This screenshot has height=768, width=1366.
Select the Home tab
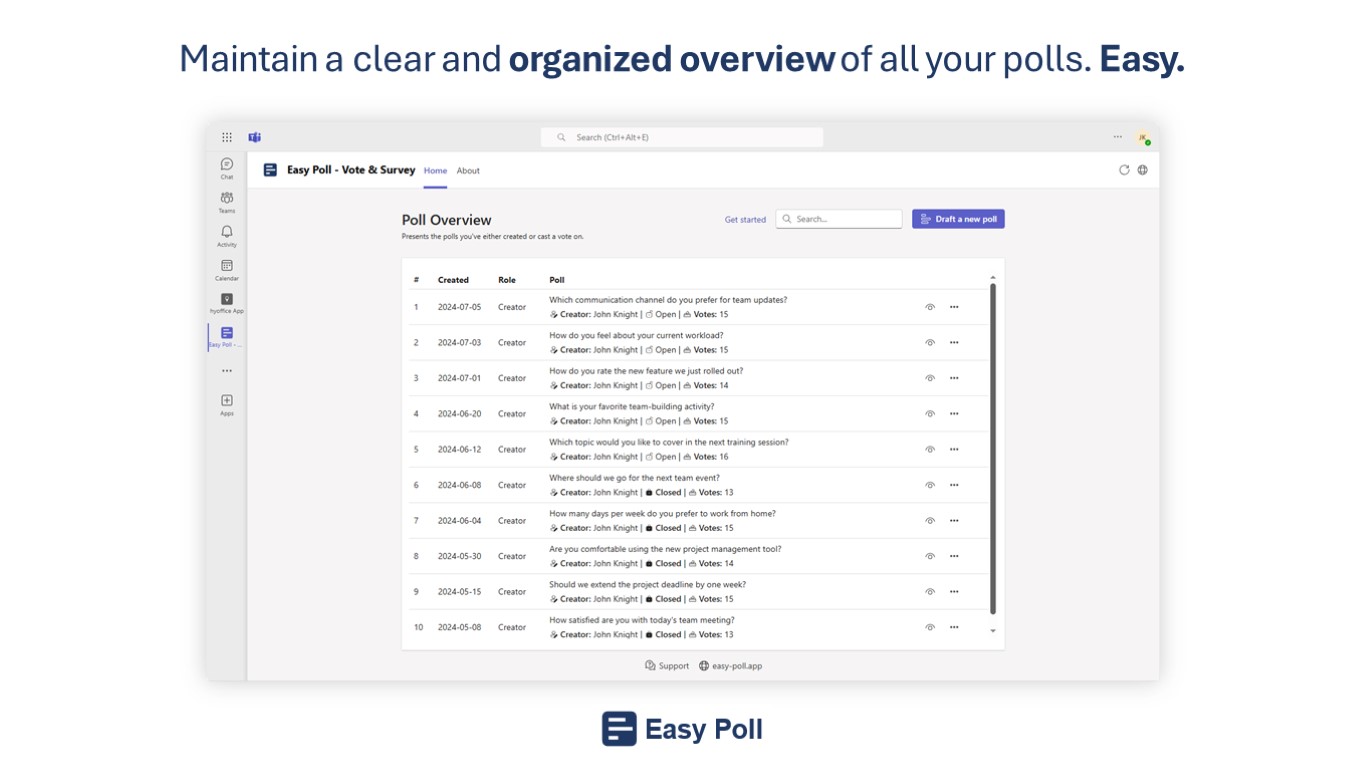pyautogui.click(x=435, y=171)
